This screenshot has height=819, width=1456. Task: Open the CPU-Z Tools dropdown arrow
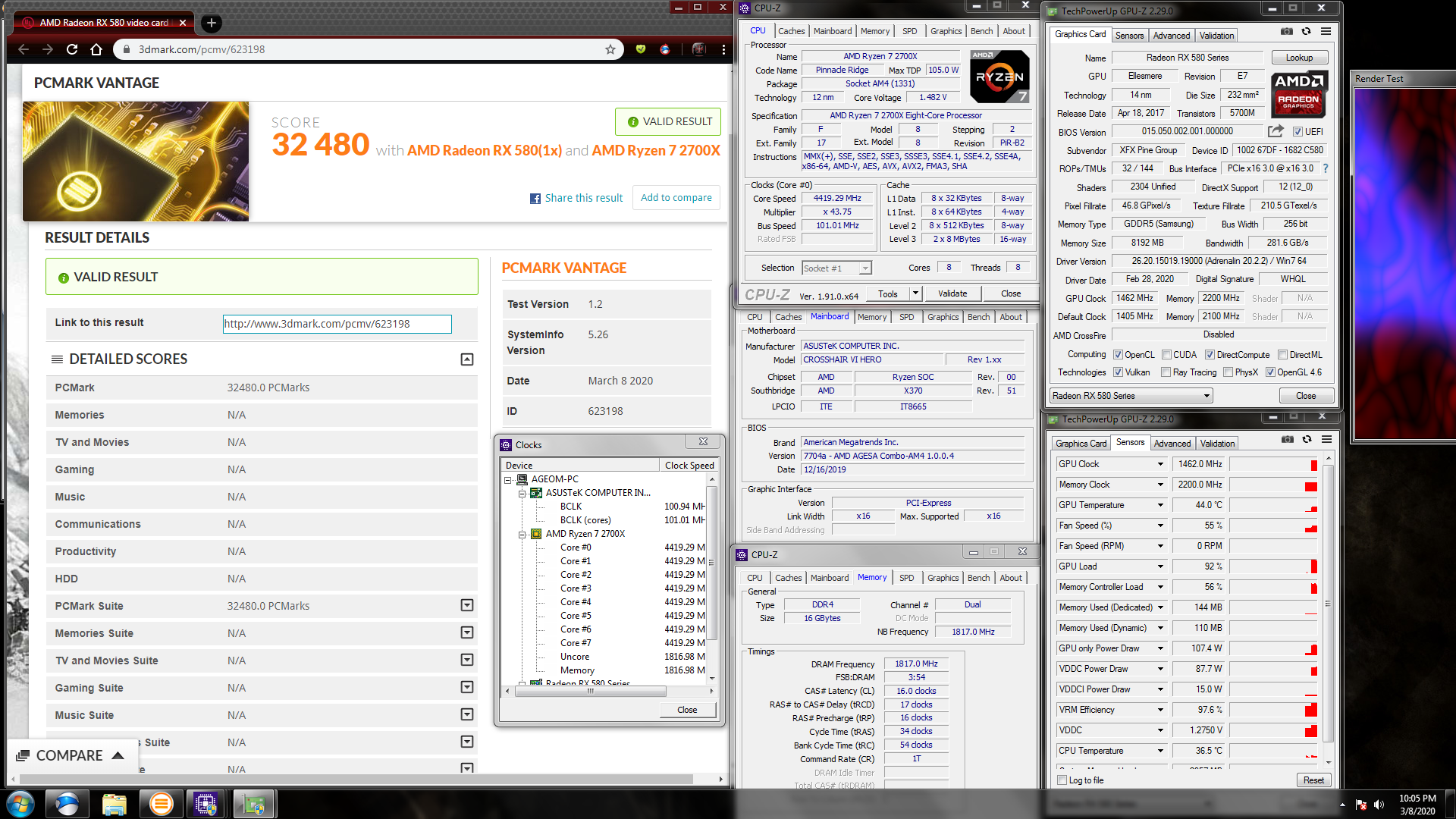[x=915, y=293]
